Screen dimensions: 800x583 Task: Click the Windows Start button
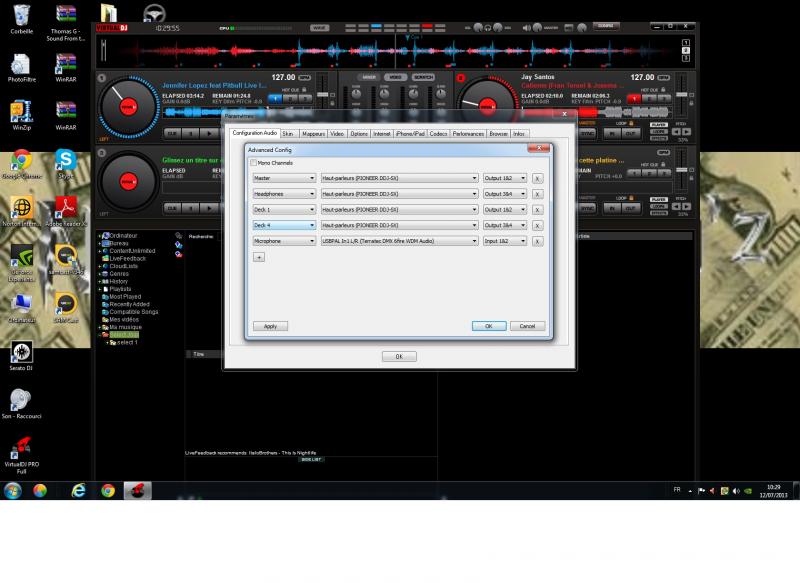13,491
